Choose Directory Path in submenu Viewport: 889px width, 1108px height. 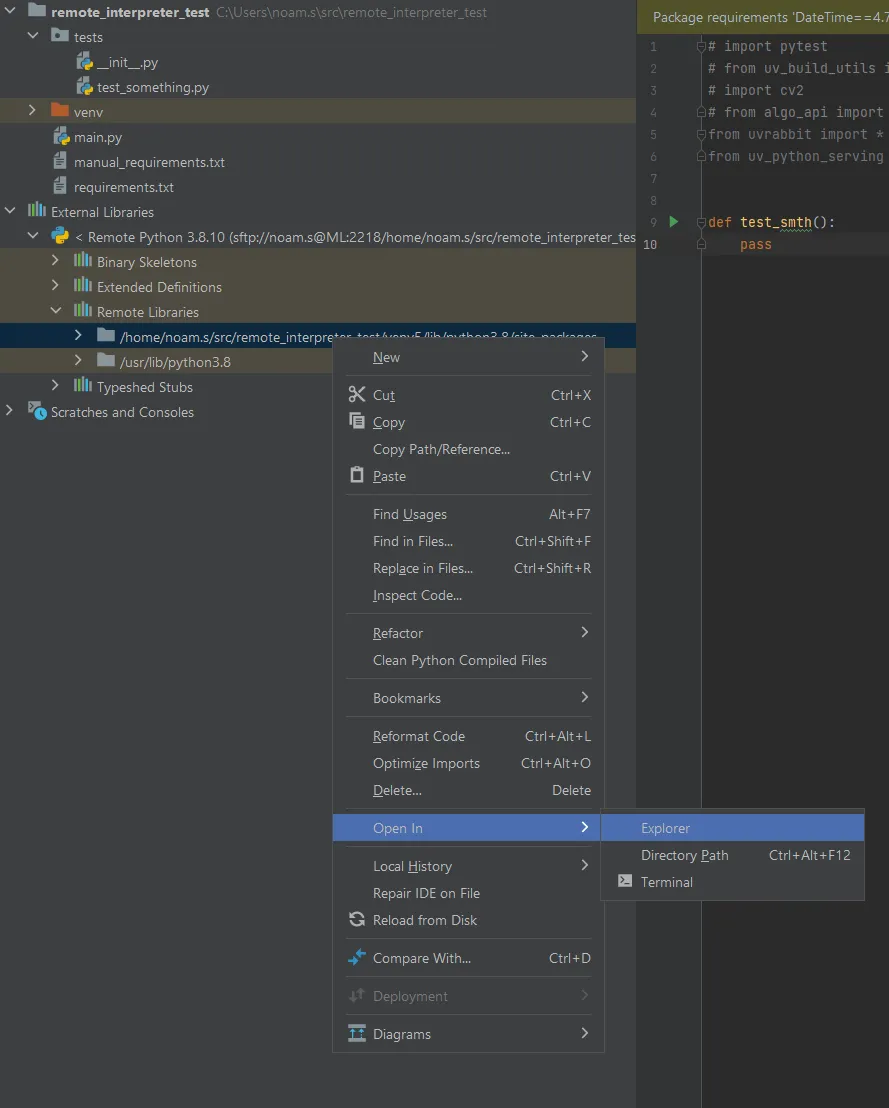tap(732, 854)
